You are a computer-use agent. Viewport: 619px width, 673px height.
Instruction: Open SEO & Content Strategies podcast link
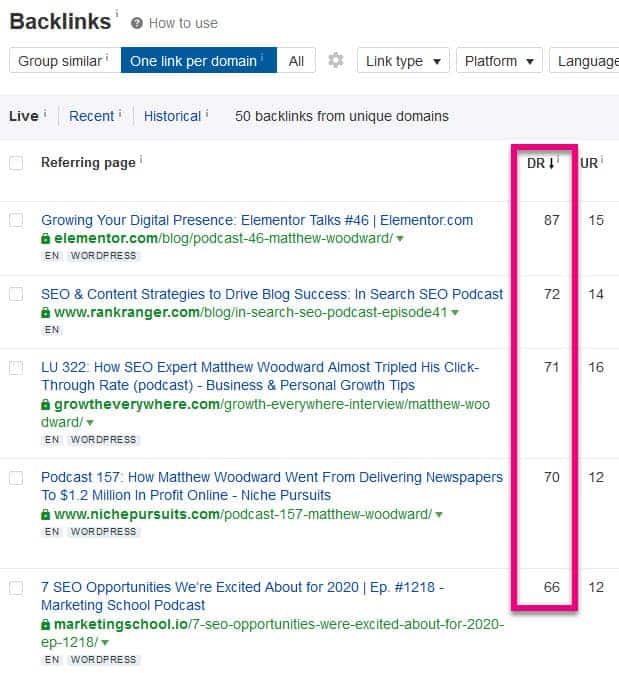point(272,294)
